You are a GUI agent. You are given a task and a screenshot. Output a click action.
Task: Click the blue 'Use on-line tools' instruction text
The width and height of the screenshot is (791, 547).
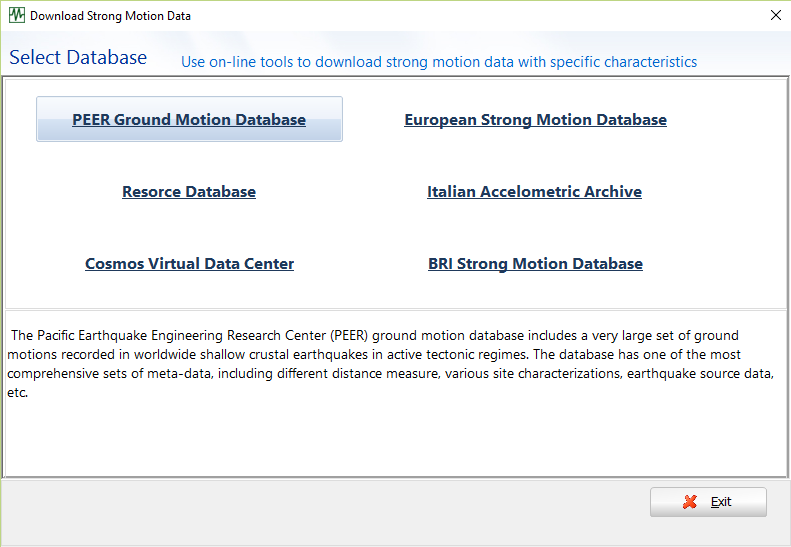click(438, 62)
